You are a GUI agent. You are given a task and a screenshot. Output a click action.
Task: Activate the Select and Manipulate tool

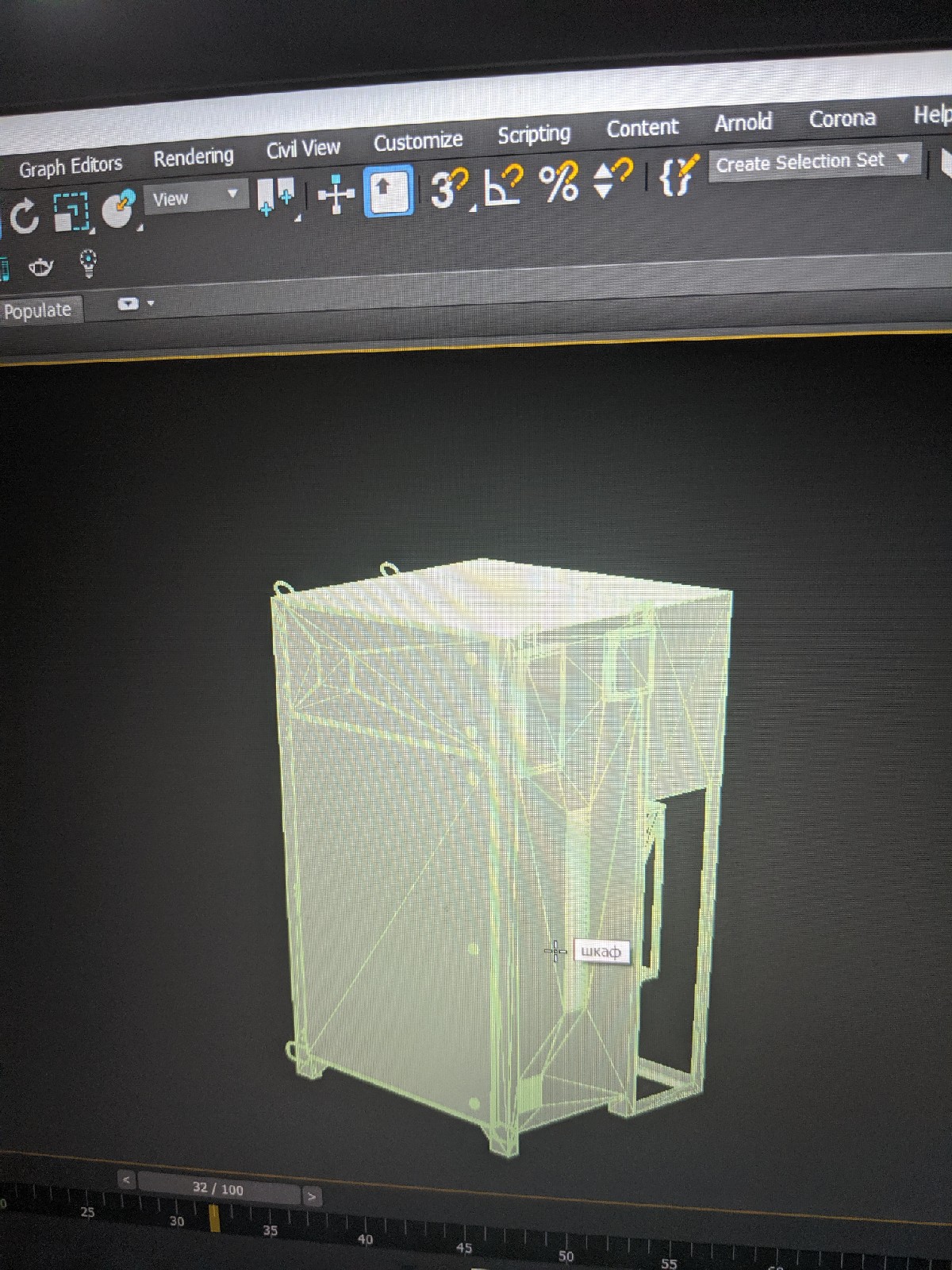[336, 194]
